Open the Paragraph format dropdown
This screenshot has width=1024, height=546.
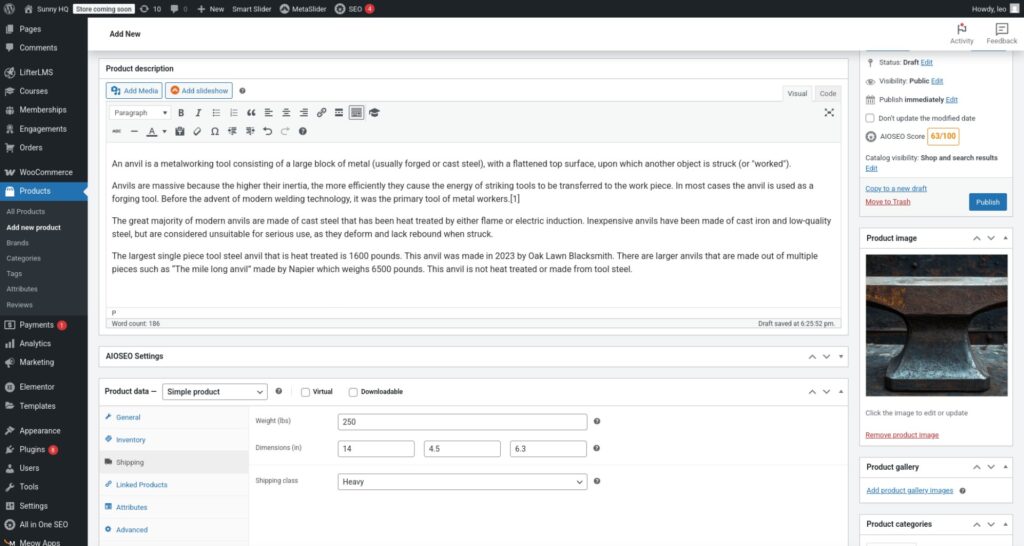pos(140,113)
